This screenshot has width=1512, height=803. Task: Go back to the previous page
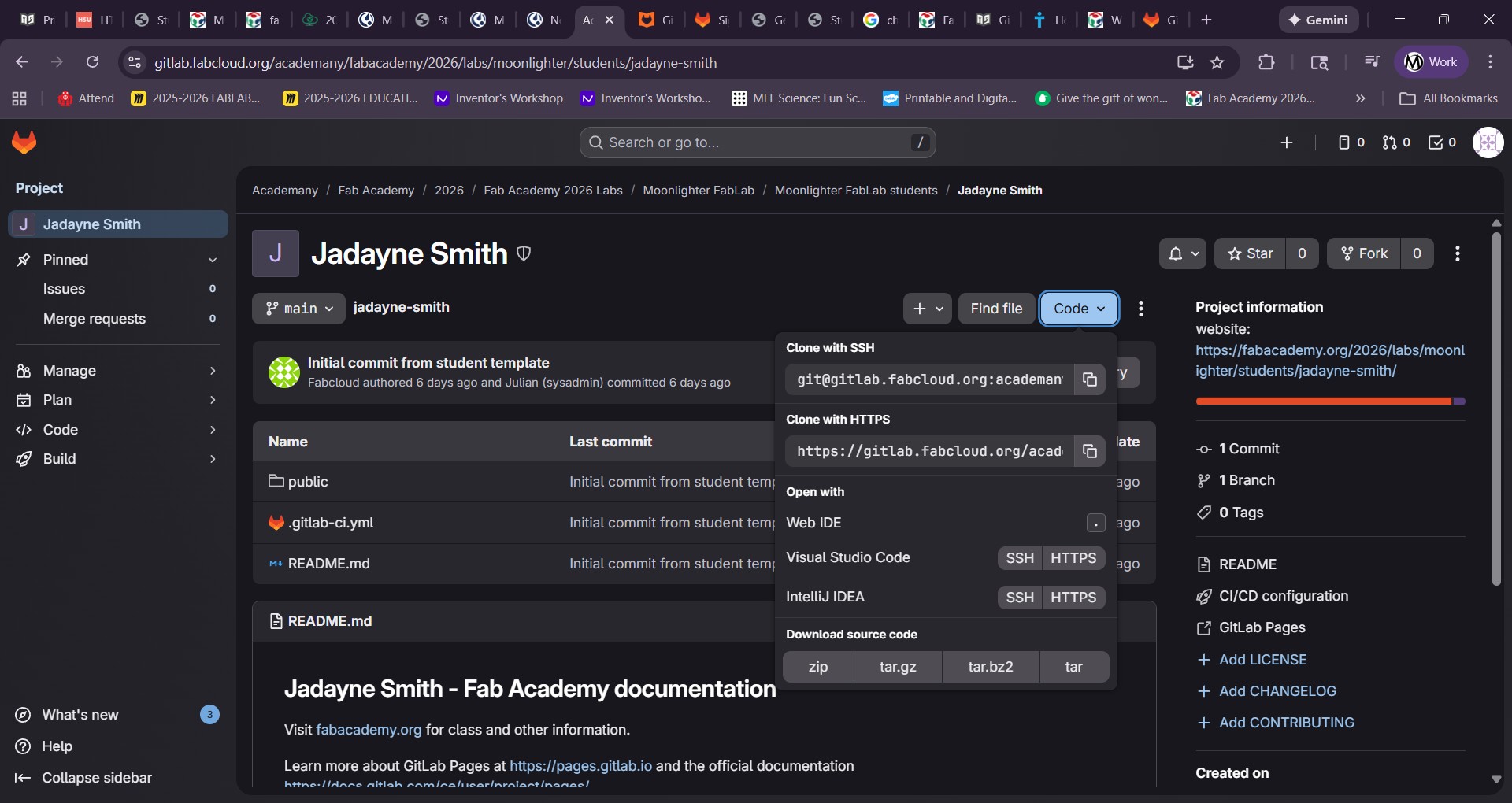coord(22,62)
